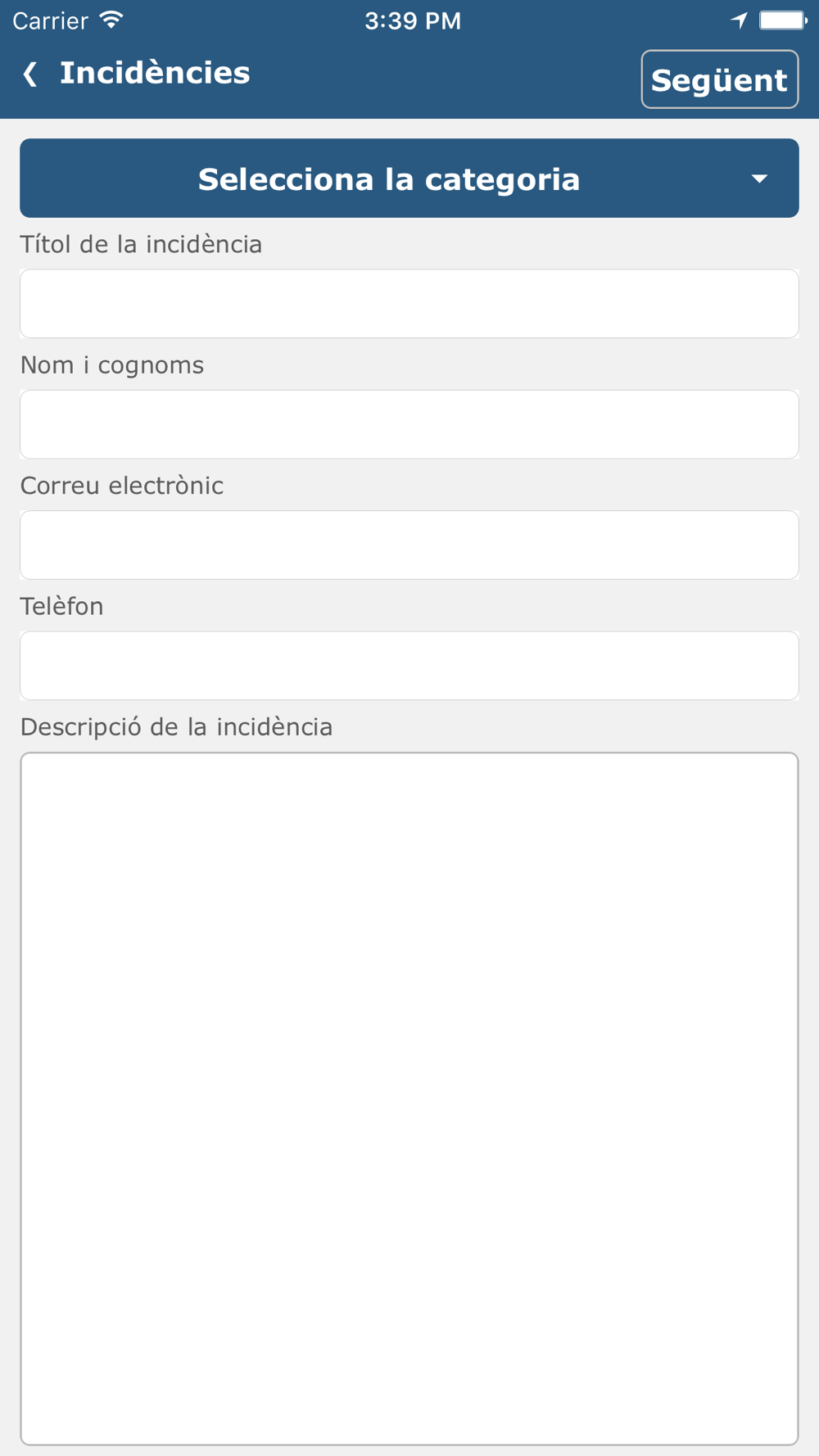Open the Selecciona la categoria dropdown
This screenshot has height=1456, width=819.
389,179
